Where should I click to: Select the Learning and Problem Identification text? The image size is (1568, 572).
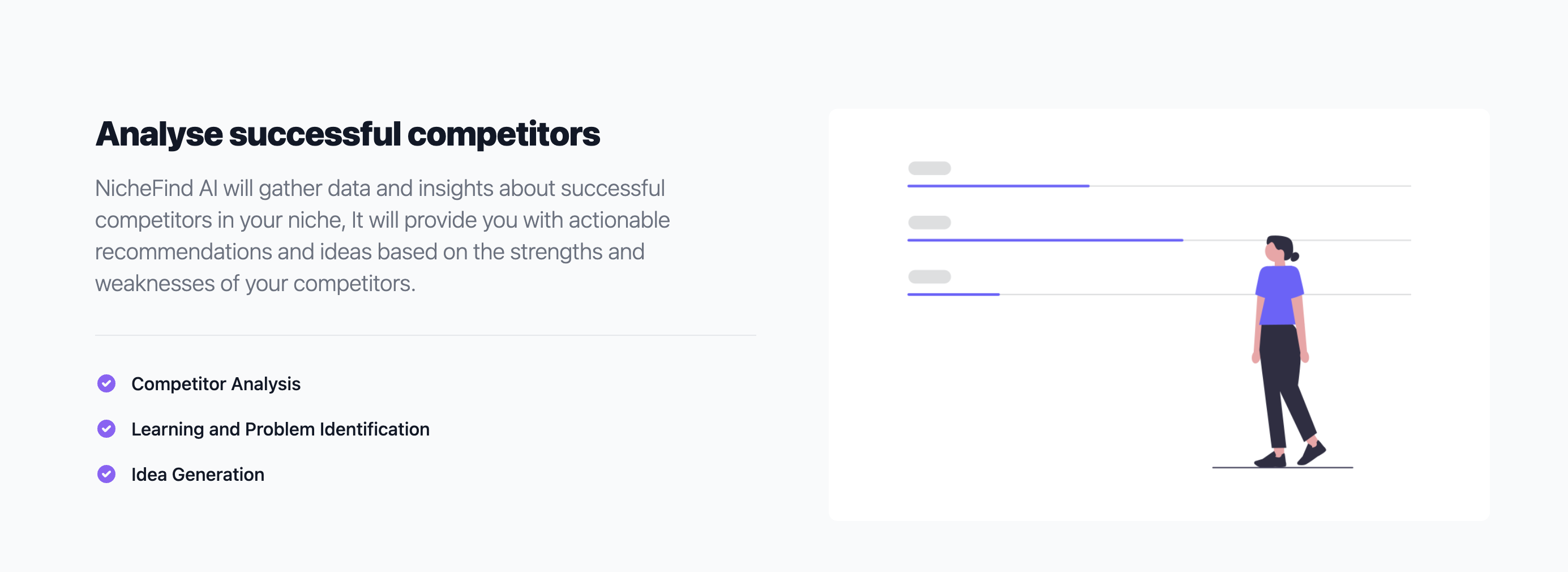click(x=281, y=429)
